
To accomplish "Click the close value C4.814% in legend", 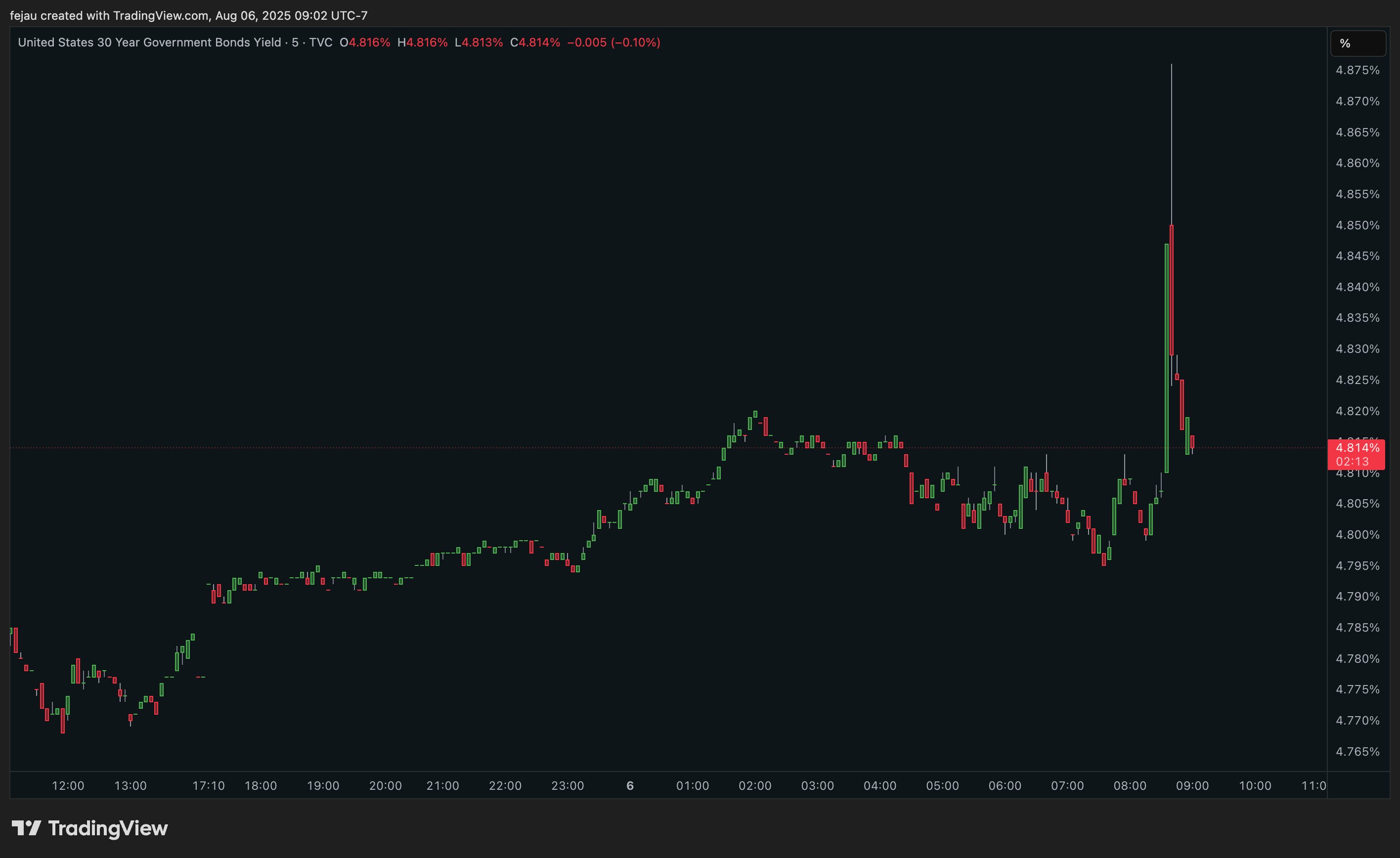I will coord(535,43).
